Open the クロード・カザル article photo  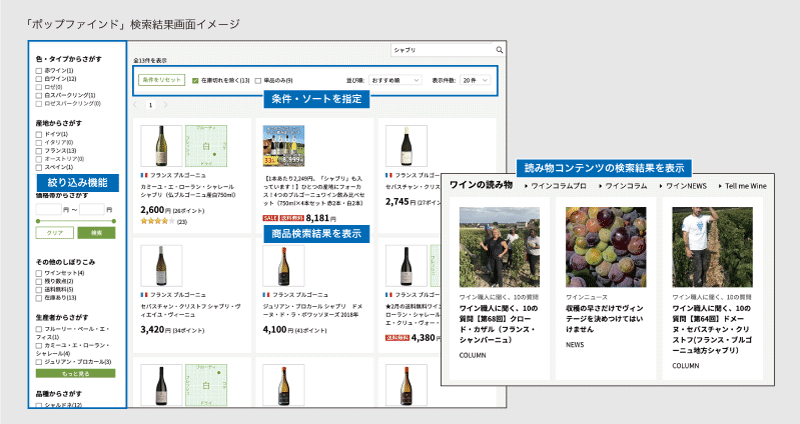[499, 247]
